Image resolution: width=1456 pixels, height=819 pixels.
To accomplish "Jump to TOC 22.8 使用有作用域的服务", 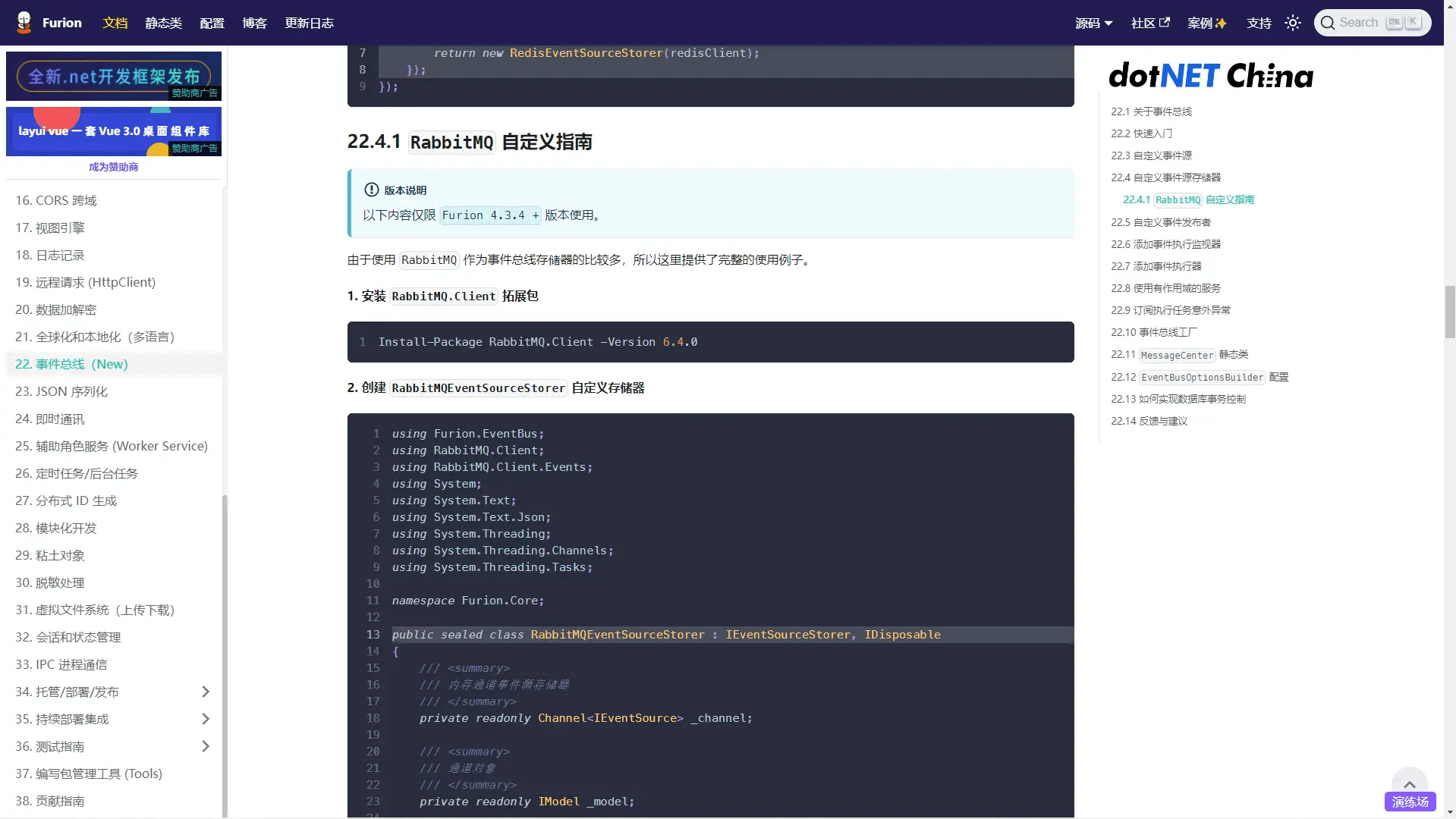I will click(x=1165, y=288).
